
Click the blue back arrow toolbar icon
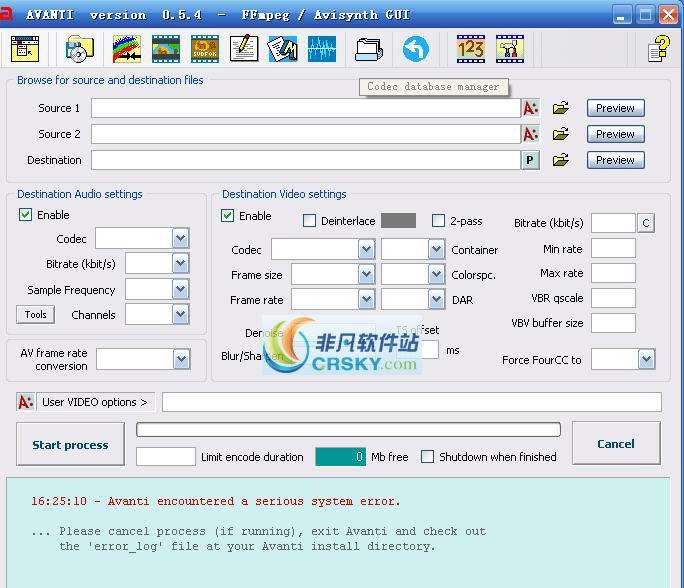point(415,49)
